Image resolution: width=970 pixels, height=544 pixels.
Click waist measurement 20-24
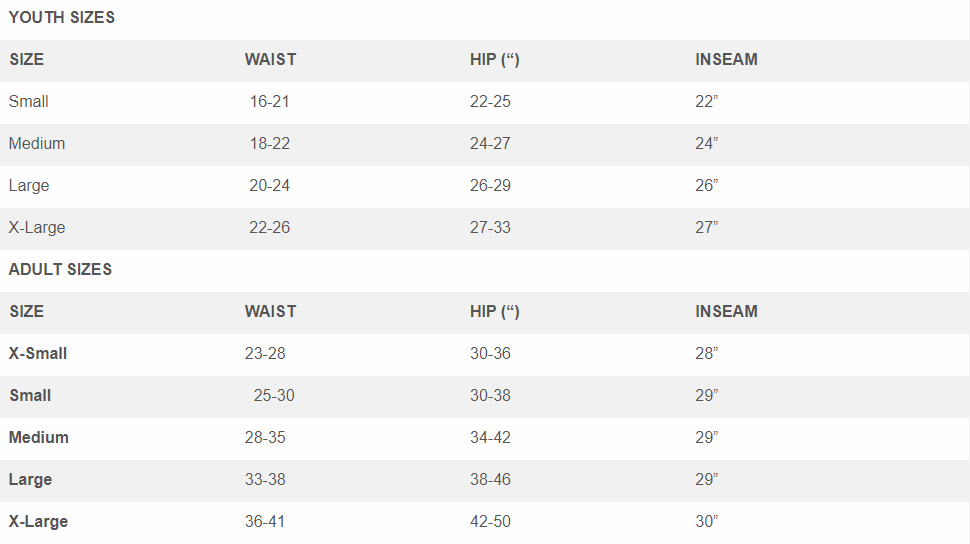270,185
